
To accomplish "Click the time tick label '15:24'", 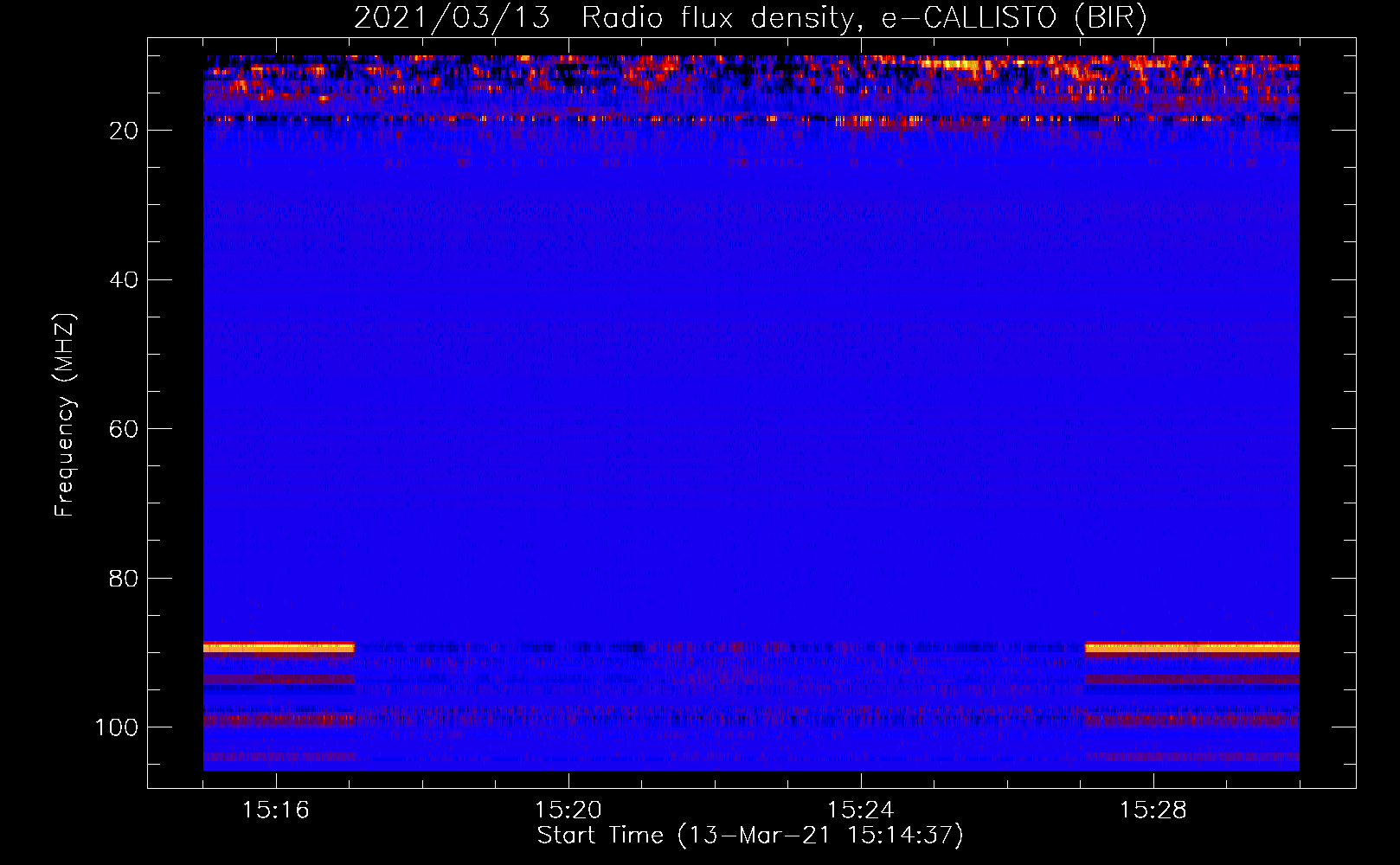I will (x=860, y=810).
